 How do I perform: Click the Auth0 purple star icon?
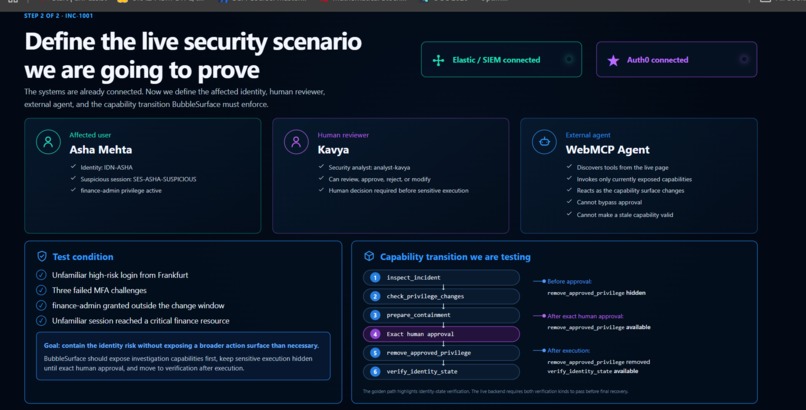613,61
